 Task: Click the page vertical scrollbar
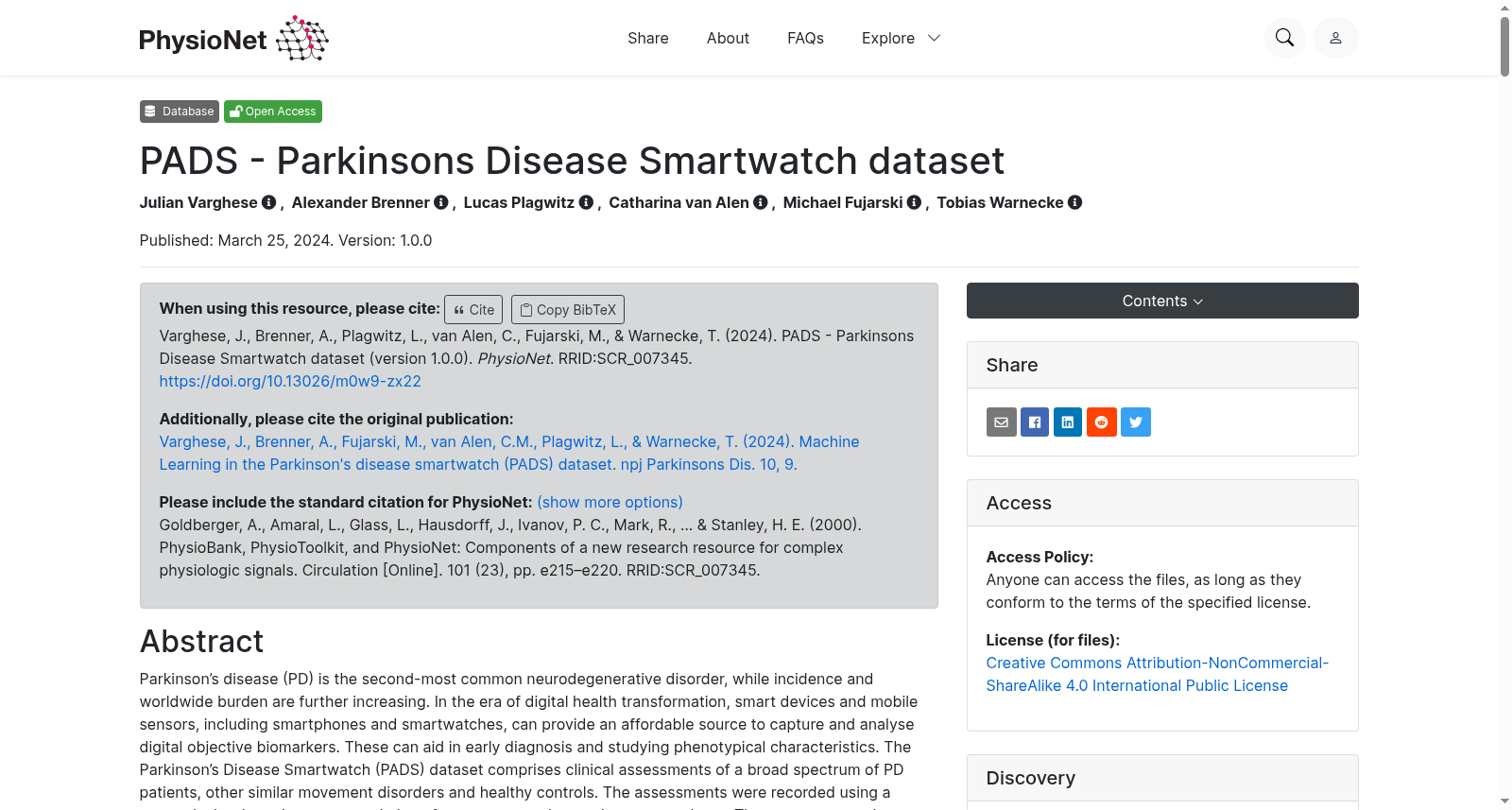click(x=1504, y=45)
